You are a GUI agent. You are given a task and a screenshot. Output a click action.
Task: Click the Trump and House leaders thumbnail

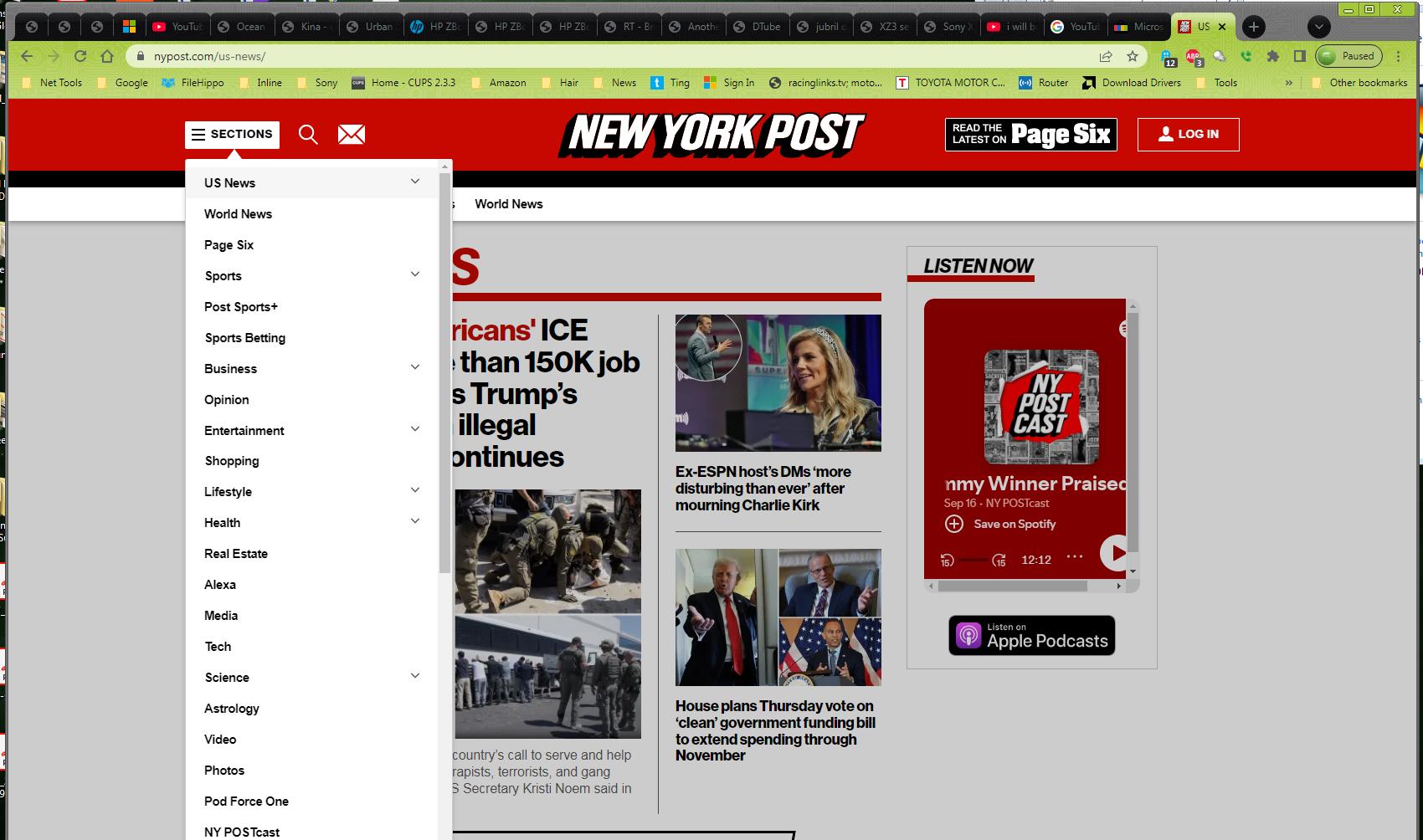click(x=778, y=617)
